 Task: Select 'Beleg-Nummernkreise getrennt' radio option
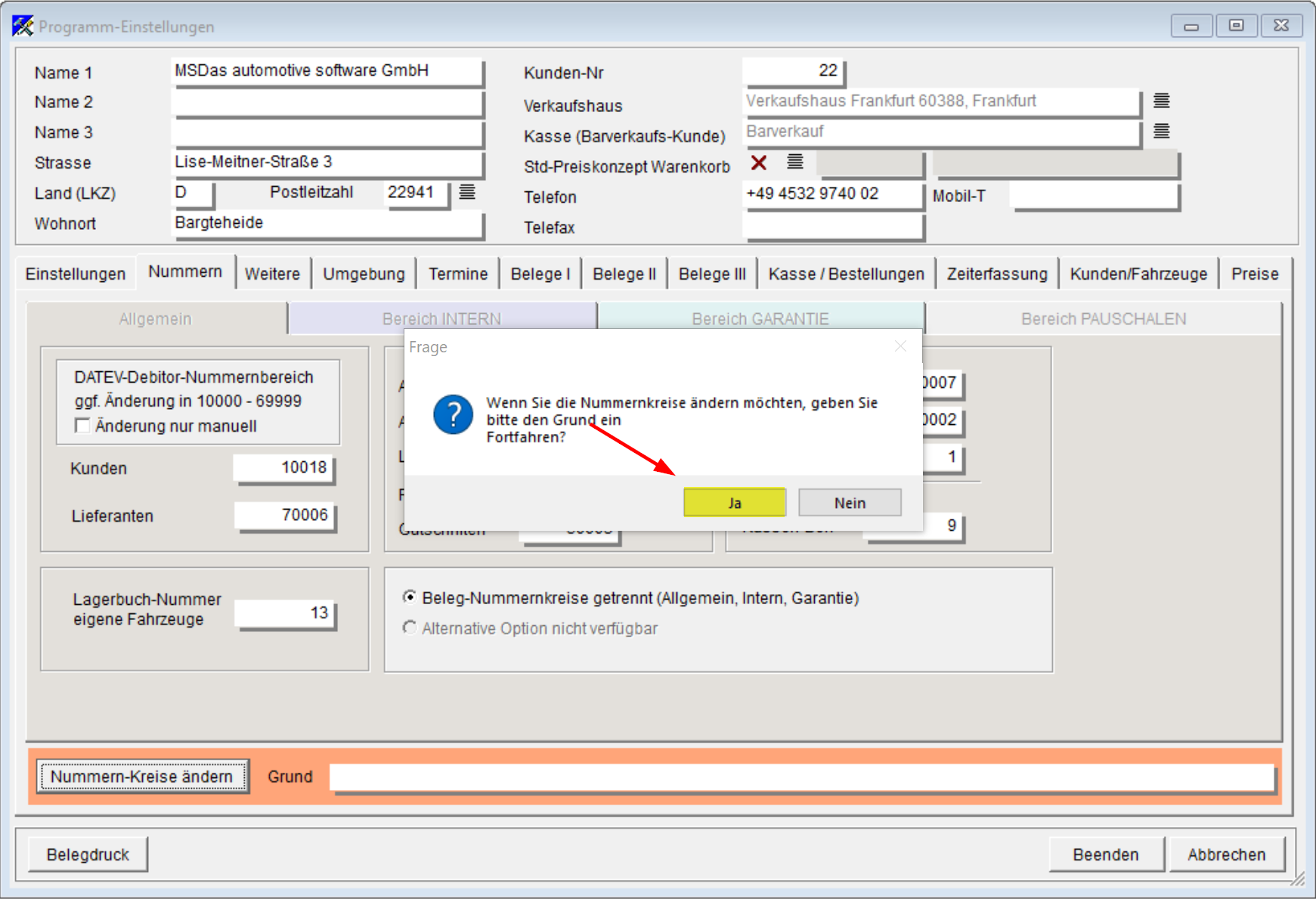[x=410, y=597]
